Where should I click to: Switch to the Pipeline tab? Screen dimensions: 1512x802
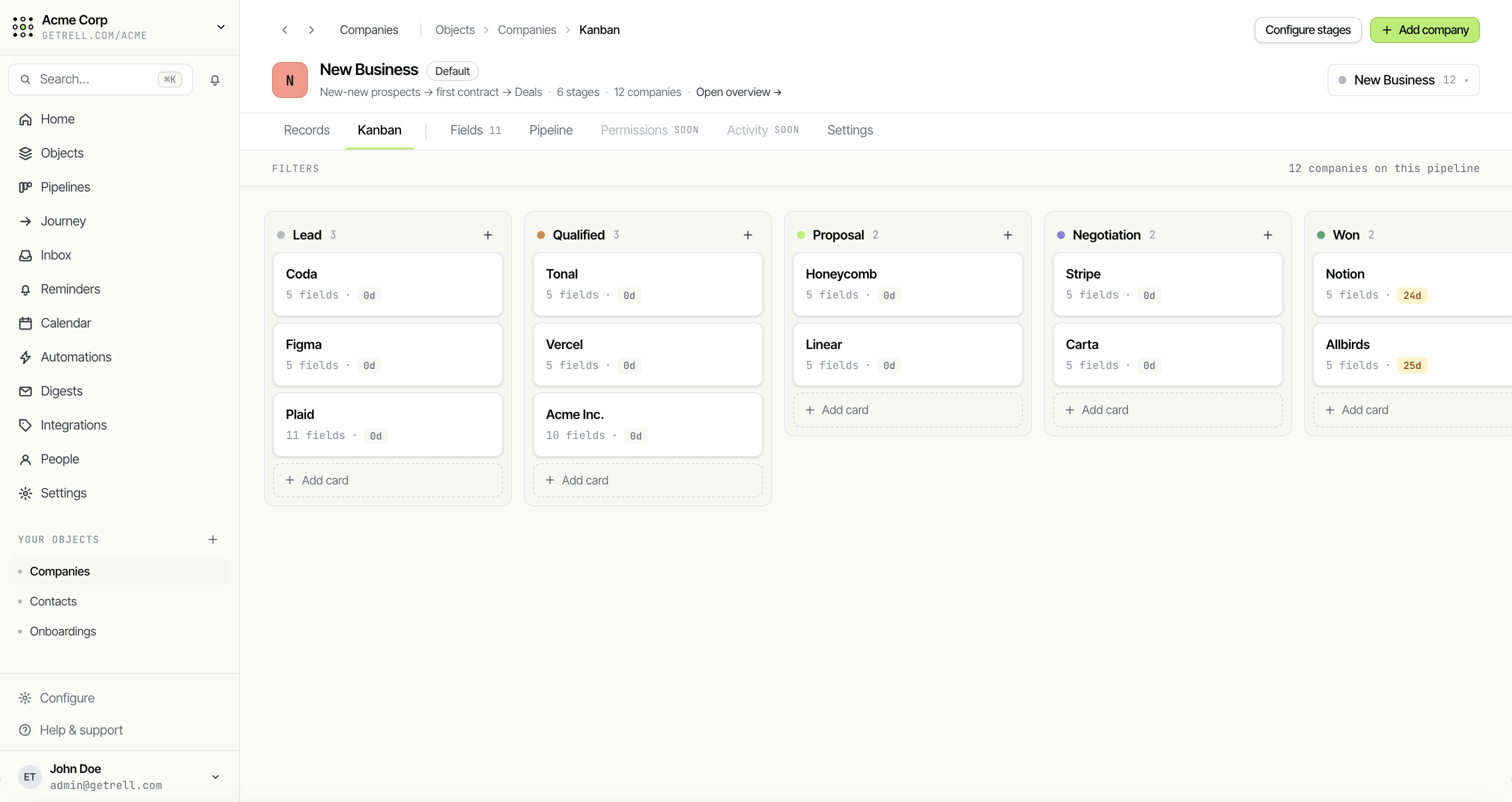pos(550,130)
